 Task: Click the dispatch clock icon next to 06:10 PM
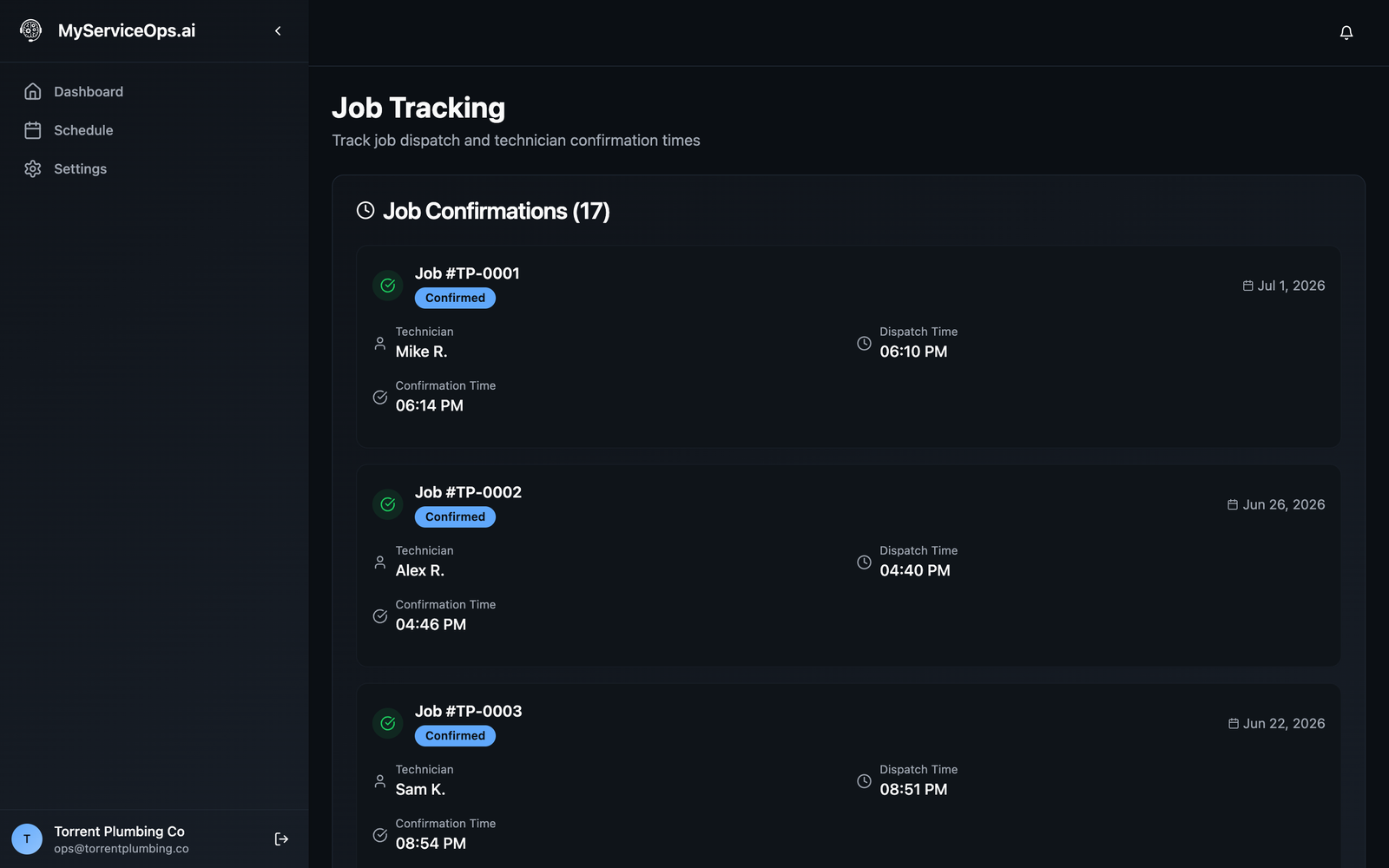865,343
